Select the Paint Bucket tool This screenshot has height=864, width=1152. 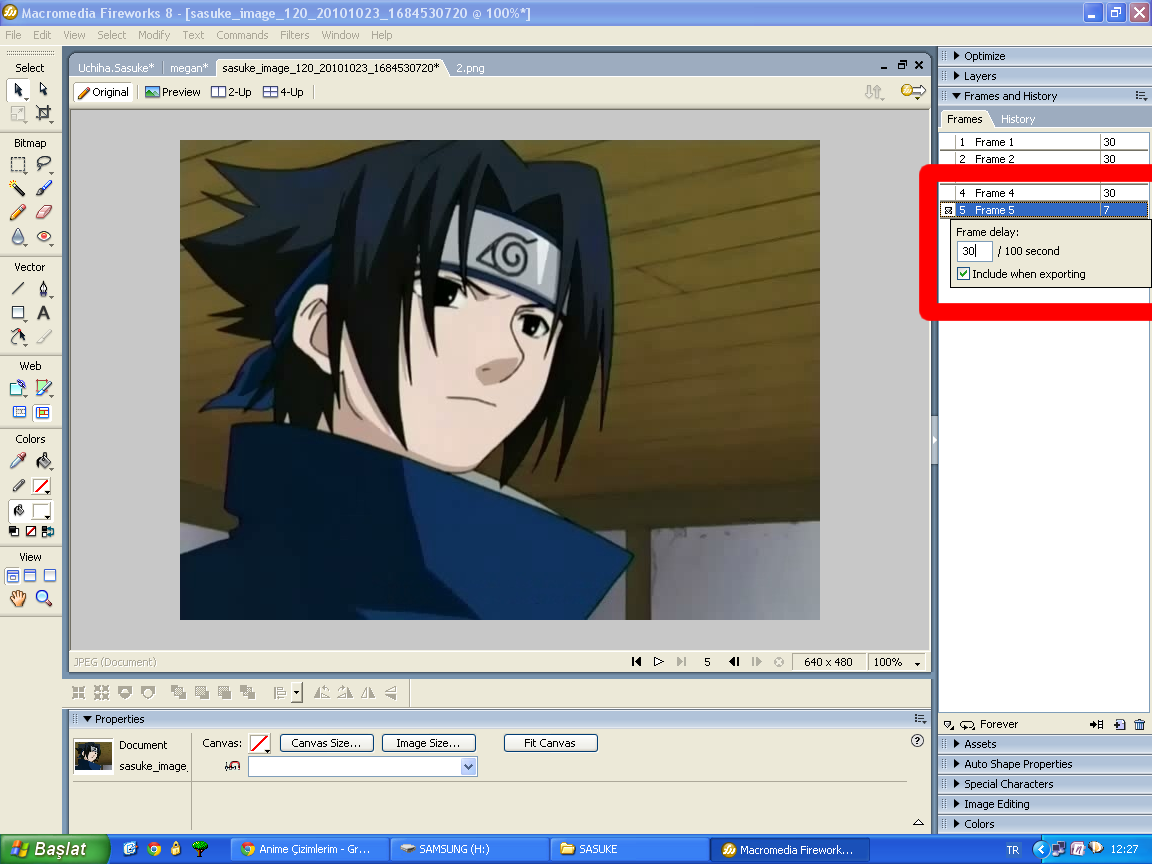click(x=43, y=461)
